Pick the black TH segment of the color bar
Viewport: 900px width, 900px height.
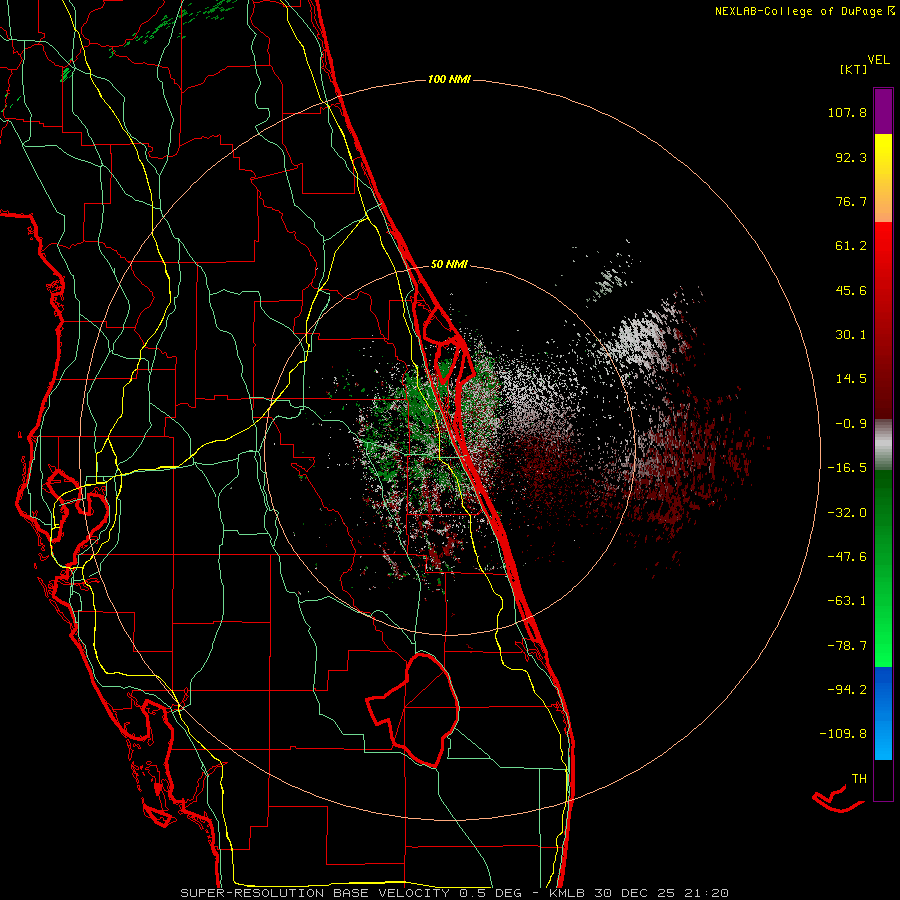tap(883, 779)
